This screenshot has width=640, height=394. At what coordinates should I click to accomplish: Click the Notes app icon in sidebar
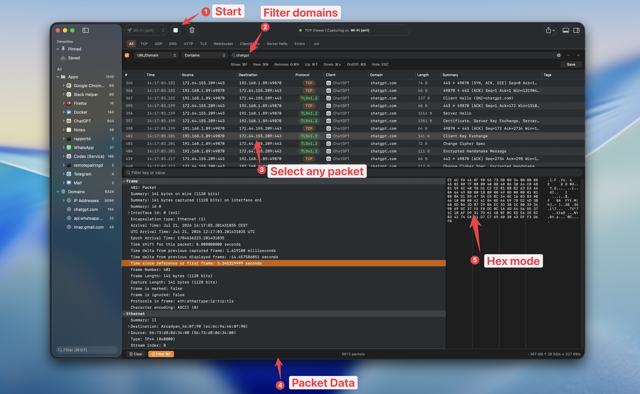69,130
